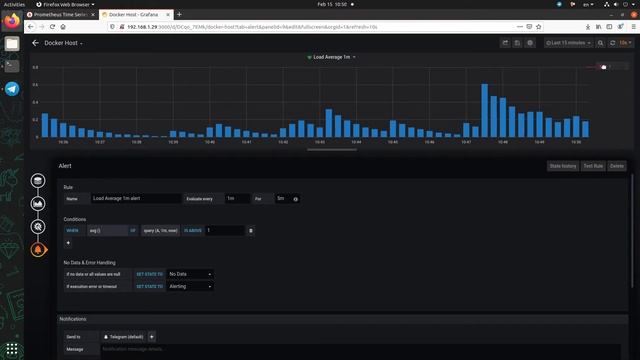
Task: Open the system status menu
Action: [x=620, y=4]
